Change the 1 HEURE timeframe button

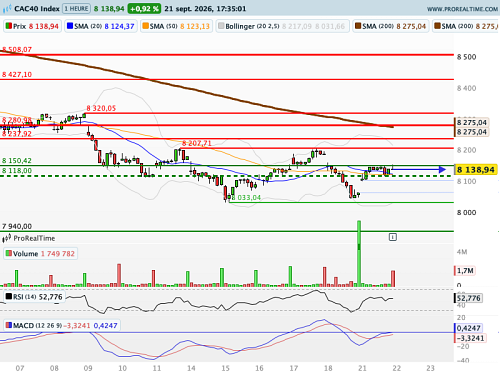77,9
